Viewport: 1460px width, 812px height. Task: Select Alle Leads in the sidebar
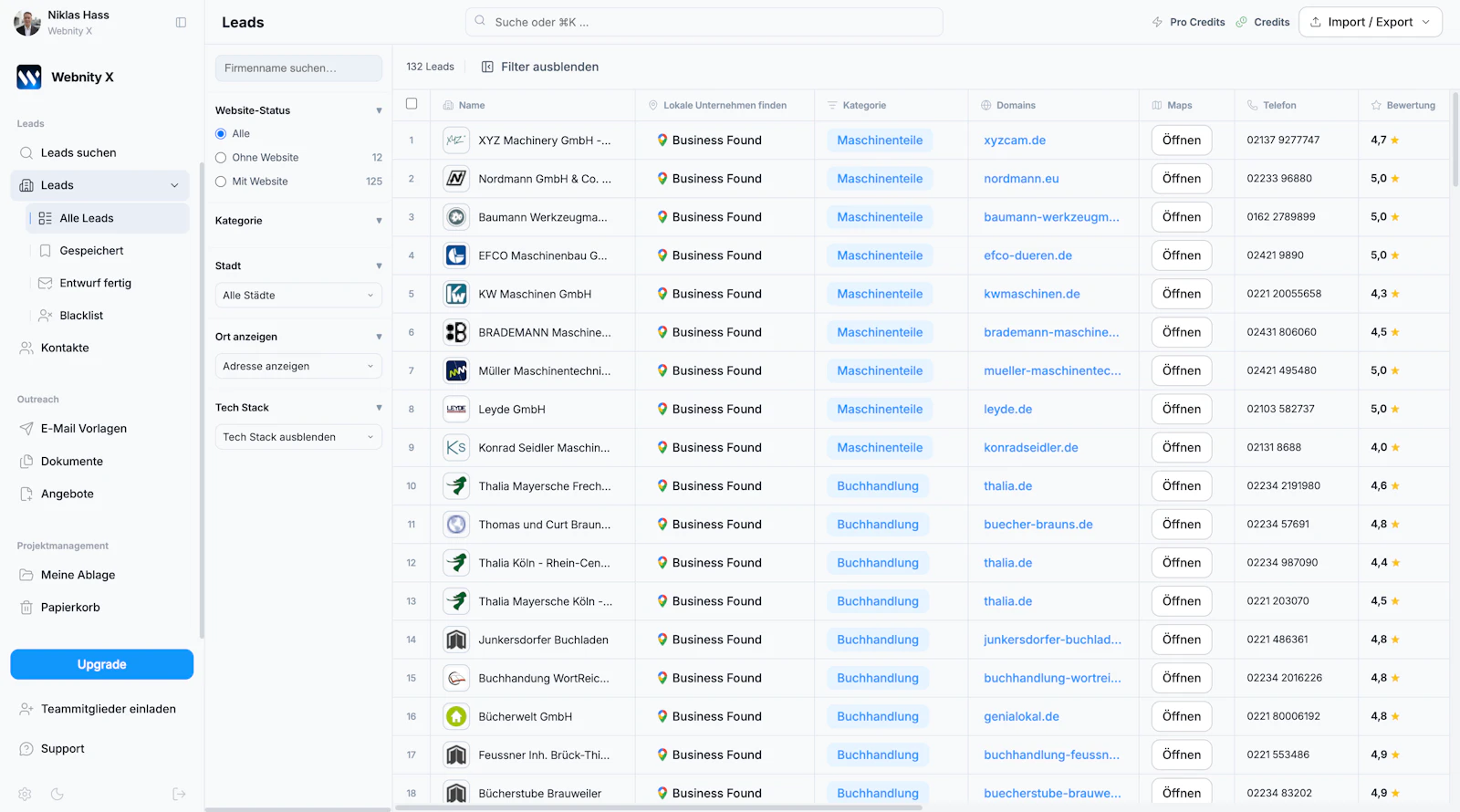tap(109, 218)
